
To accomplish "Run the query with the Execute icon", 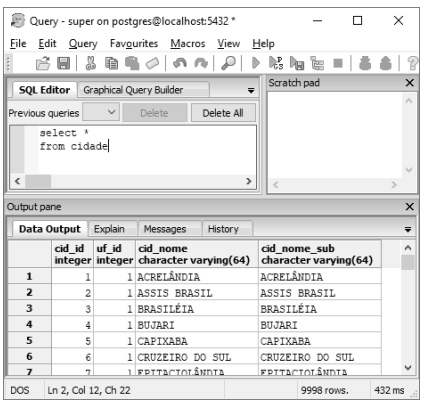I will (x=256, y=63).
